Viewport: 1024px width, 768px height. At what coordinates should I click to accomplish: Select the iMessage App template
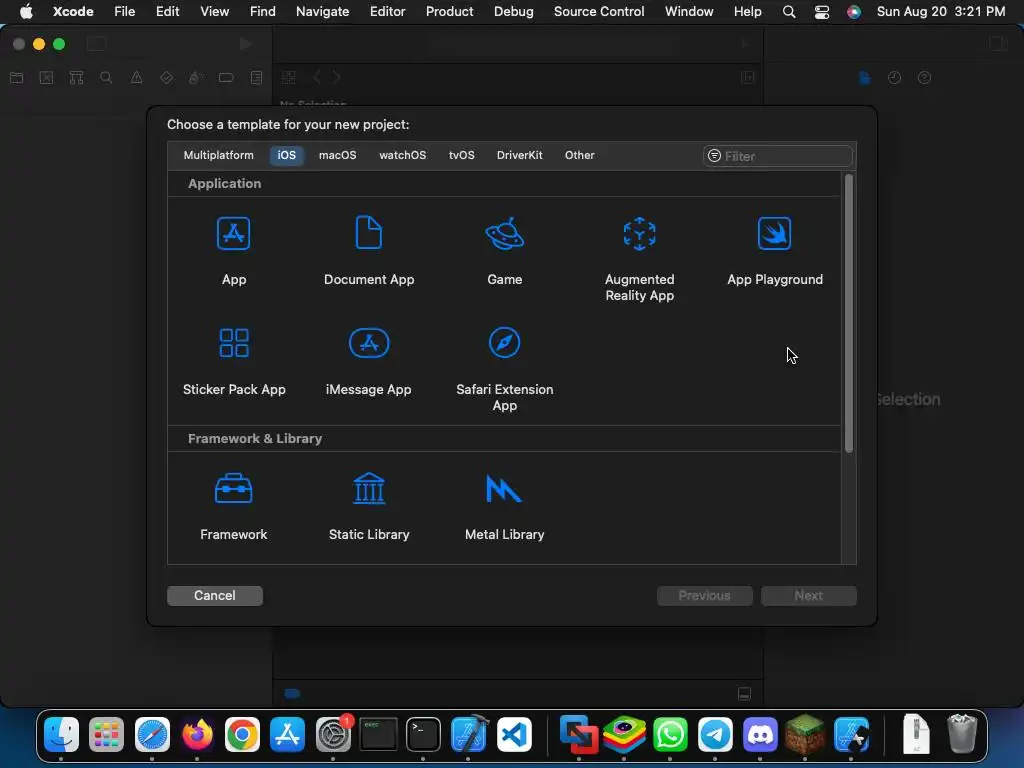pos(369,343)
